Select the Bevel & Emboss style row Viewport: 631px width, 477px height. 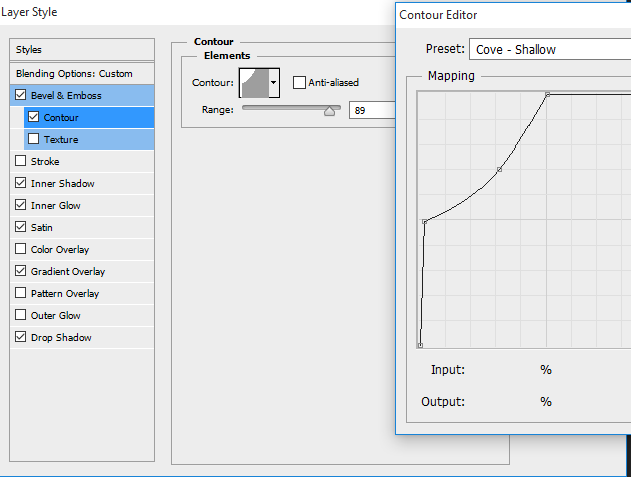point(82,95)
